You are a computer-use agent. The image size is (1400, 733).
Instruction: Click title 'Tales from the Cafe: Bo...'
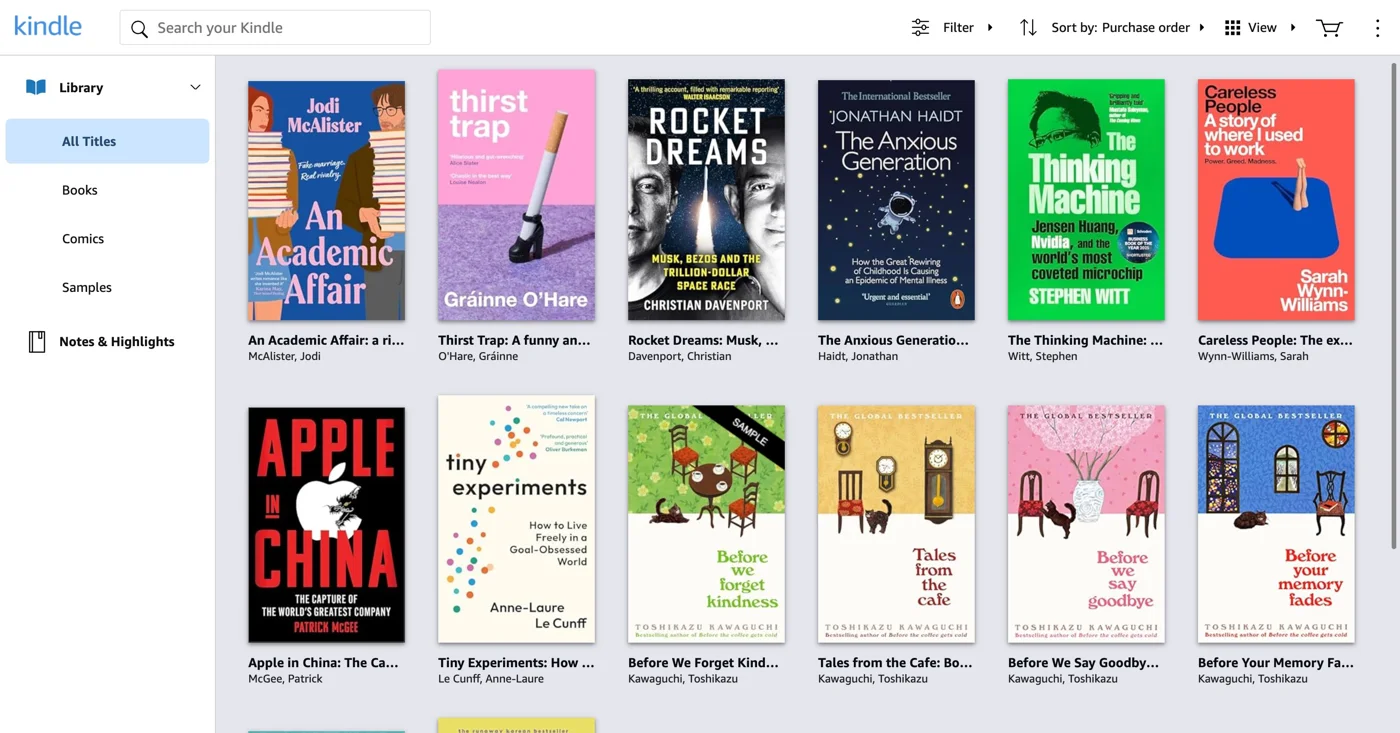tap(895, 662)
